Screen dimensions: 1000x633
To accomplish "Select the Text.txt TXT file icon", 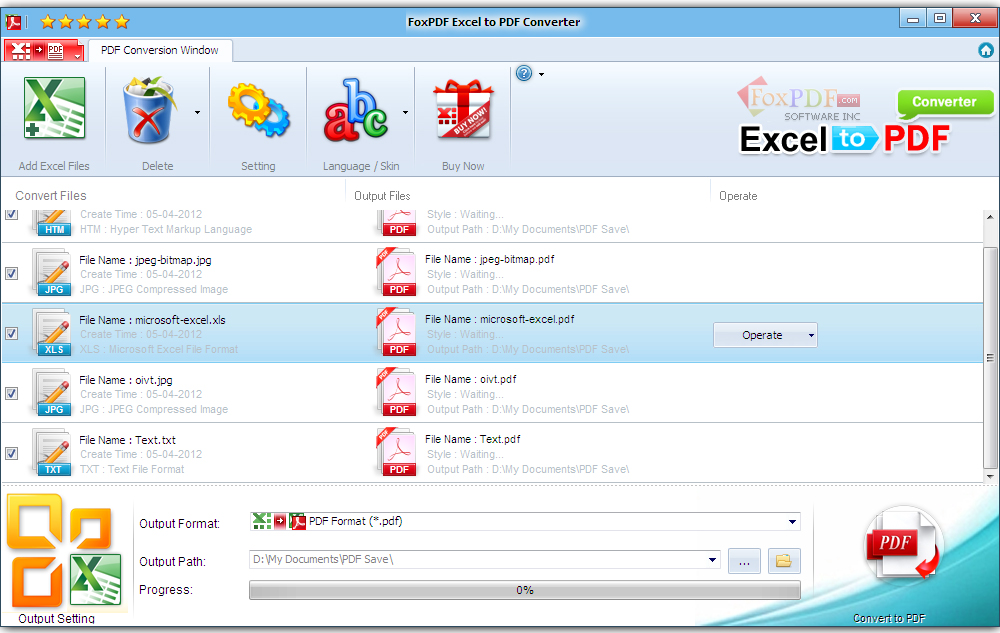I will 52,453.
